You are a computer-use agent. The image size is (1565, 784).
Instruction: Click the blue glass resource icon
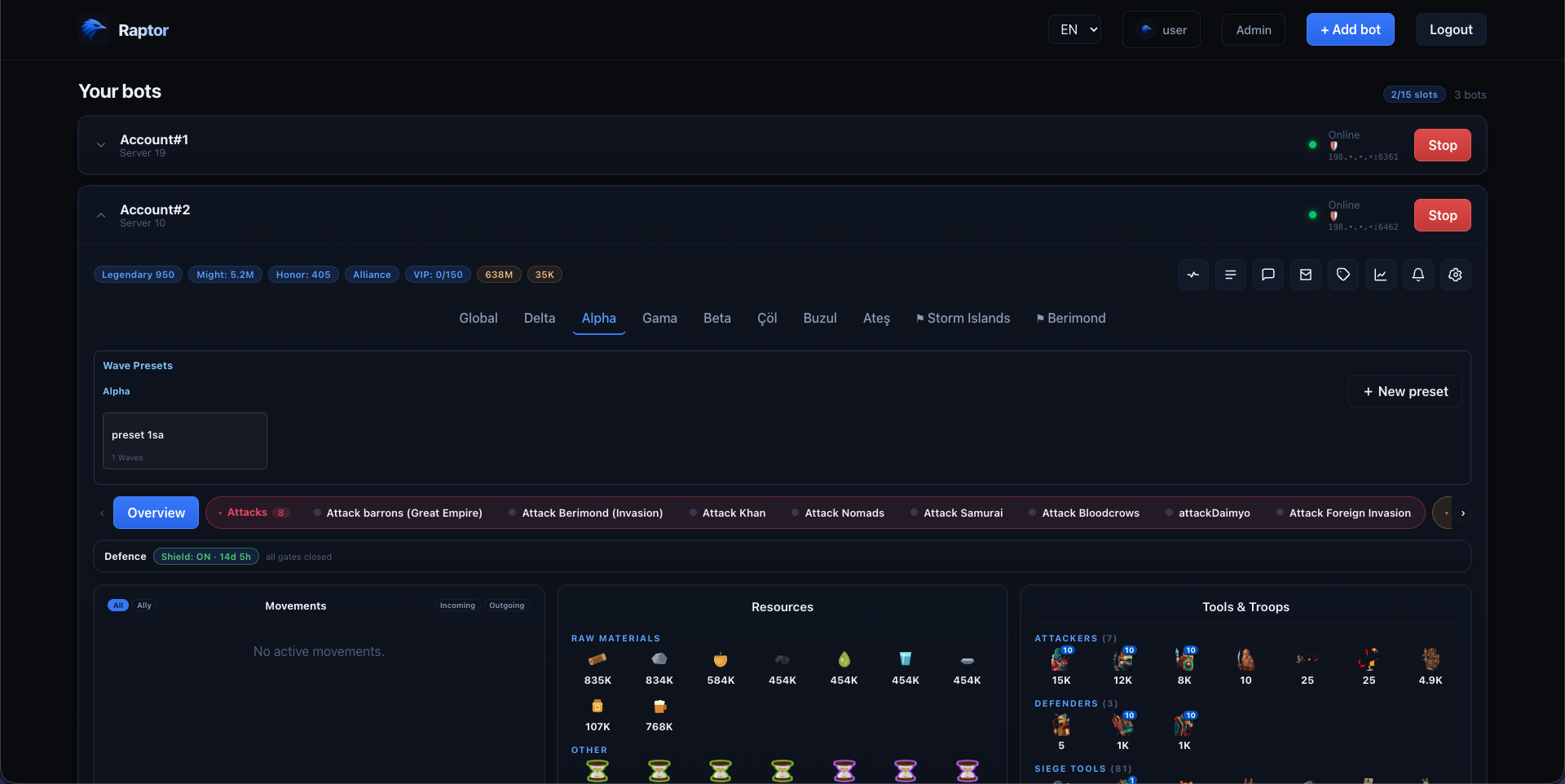pyautogui.click(x=906, y=659)
